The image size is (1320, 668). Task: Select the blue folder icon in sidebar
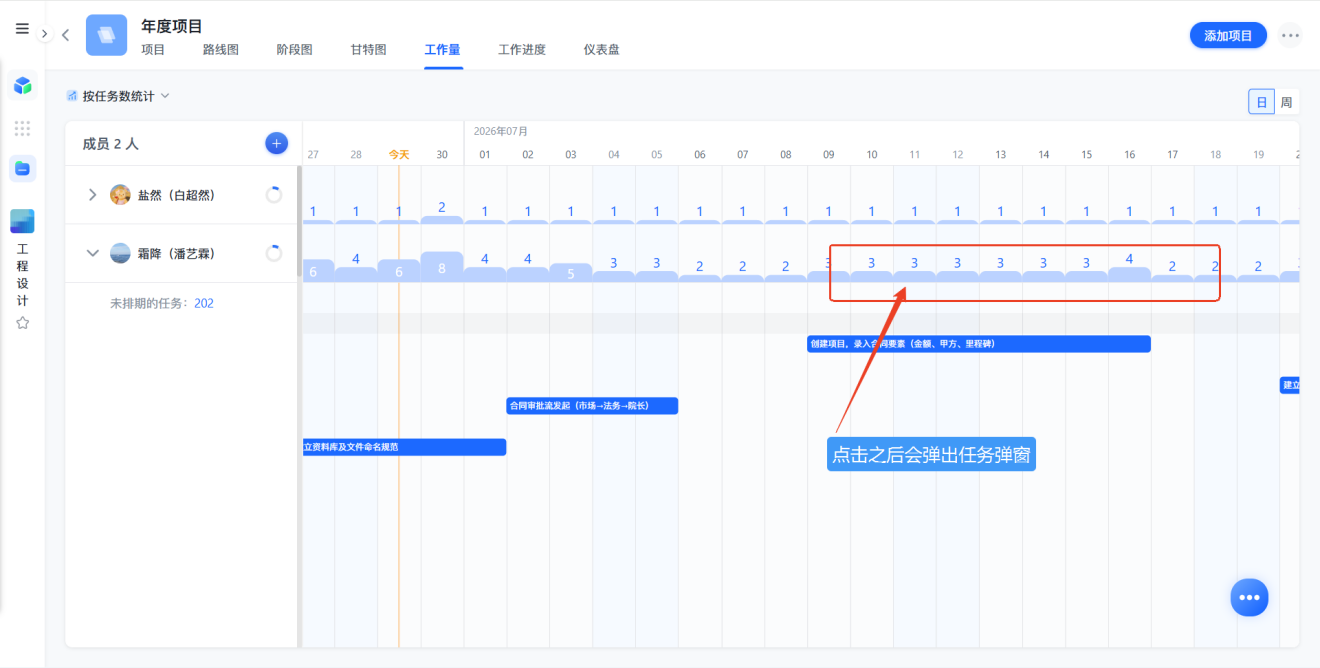pyautogui.click(x=22, y=169)
